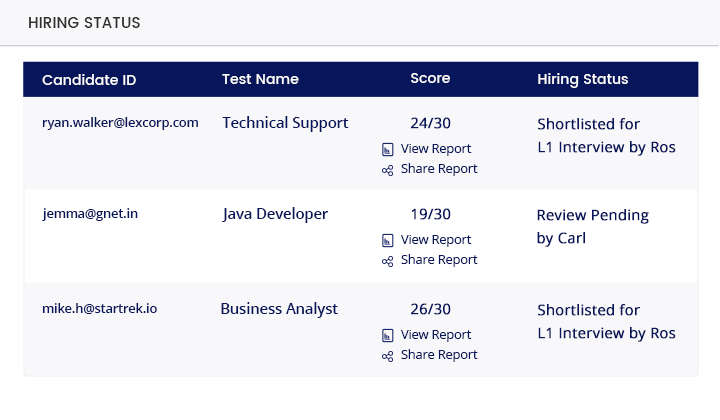
Task: Click the Hiring Status column header
Action: [582, 79]
